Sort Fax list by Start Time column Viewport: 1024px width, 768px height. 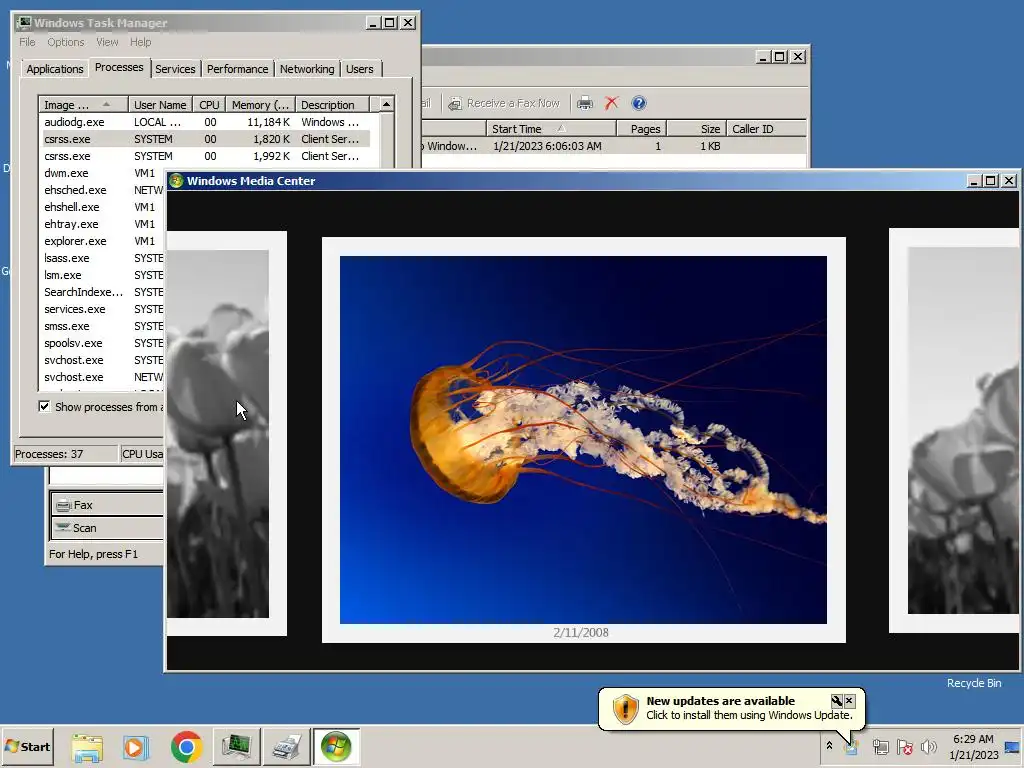(x=551, y=129)
